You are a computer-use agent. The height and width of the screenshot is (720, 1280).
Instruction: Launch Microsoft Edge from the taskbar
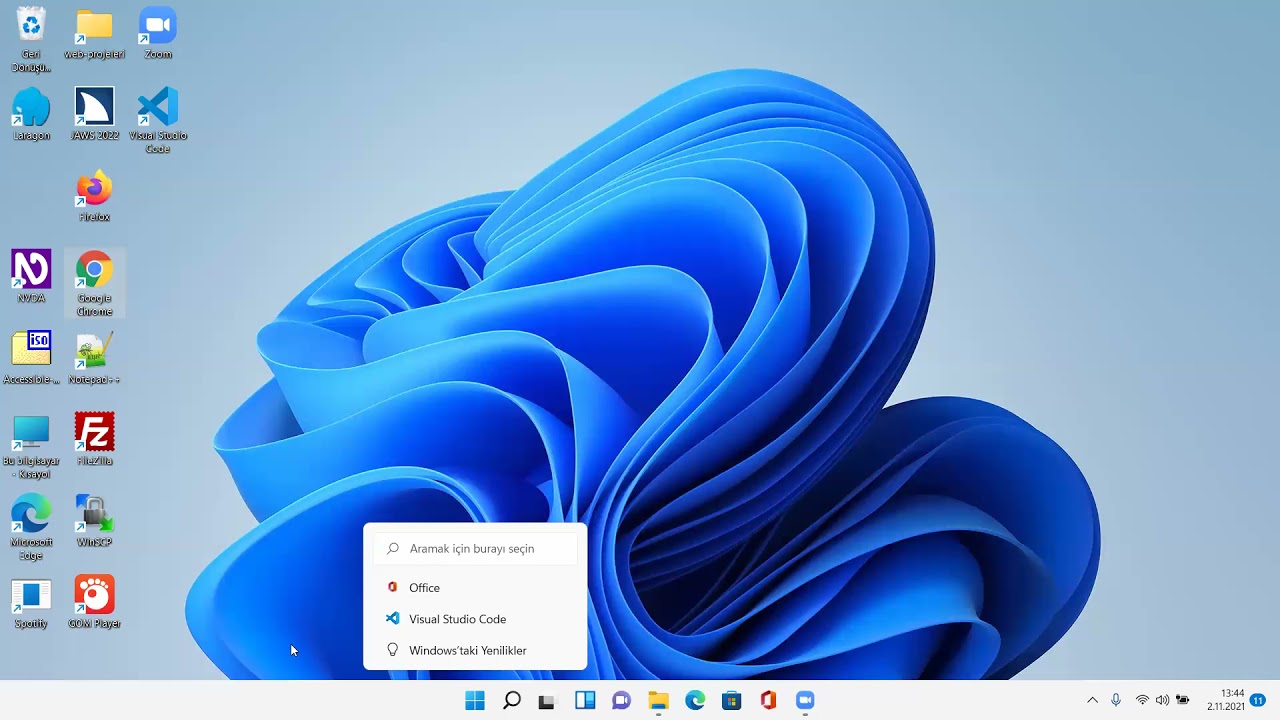(x=695, y=700)
